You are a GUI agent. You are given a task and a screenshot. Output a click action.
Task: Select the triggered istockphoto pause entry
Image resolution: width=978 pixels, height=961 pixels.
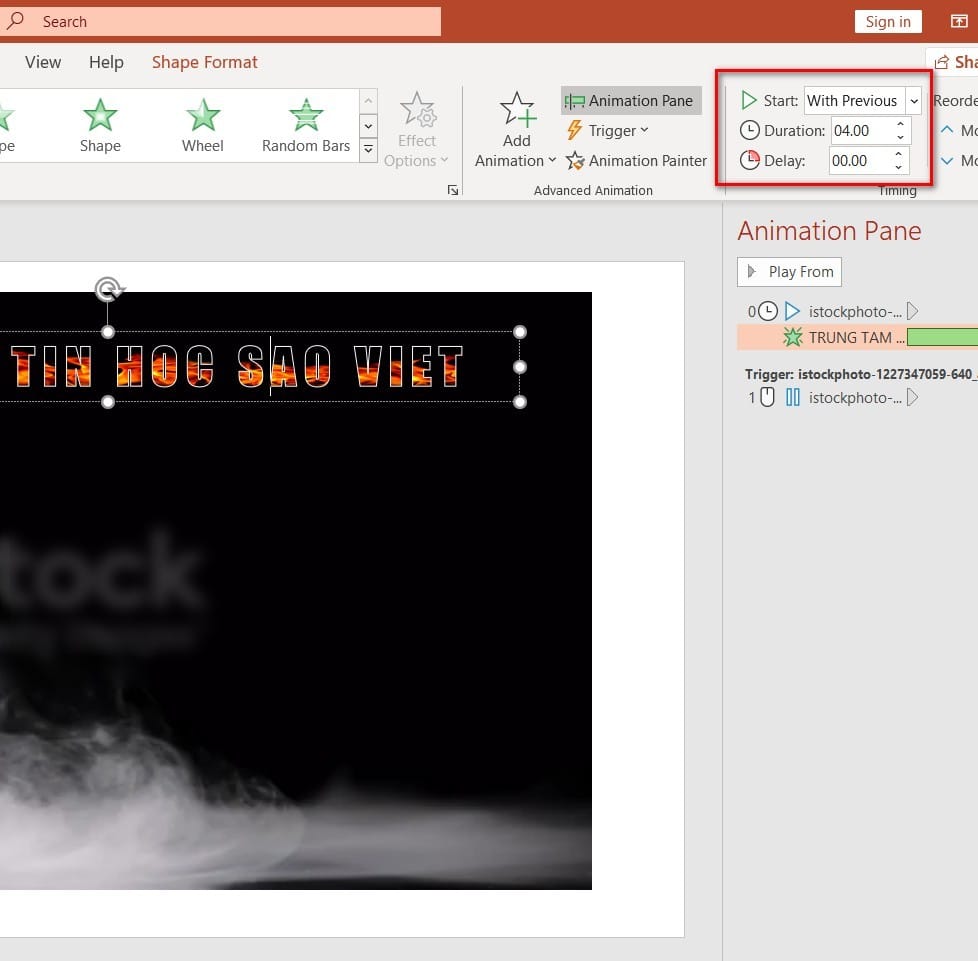tap(858, 397)
